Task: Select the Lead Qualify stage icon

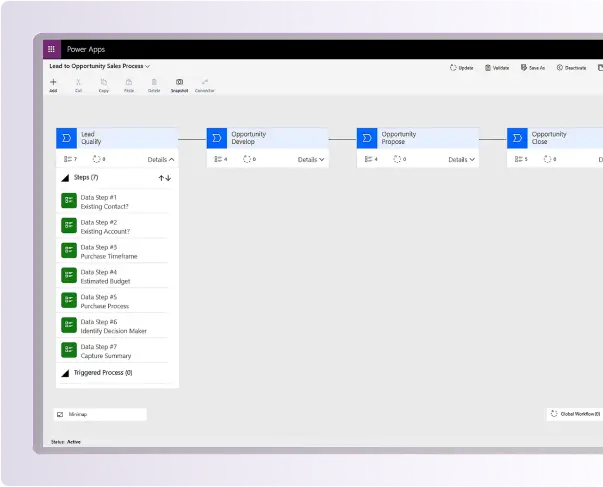Action: click(67, 138)
